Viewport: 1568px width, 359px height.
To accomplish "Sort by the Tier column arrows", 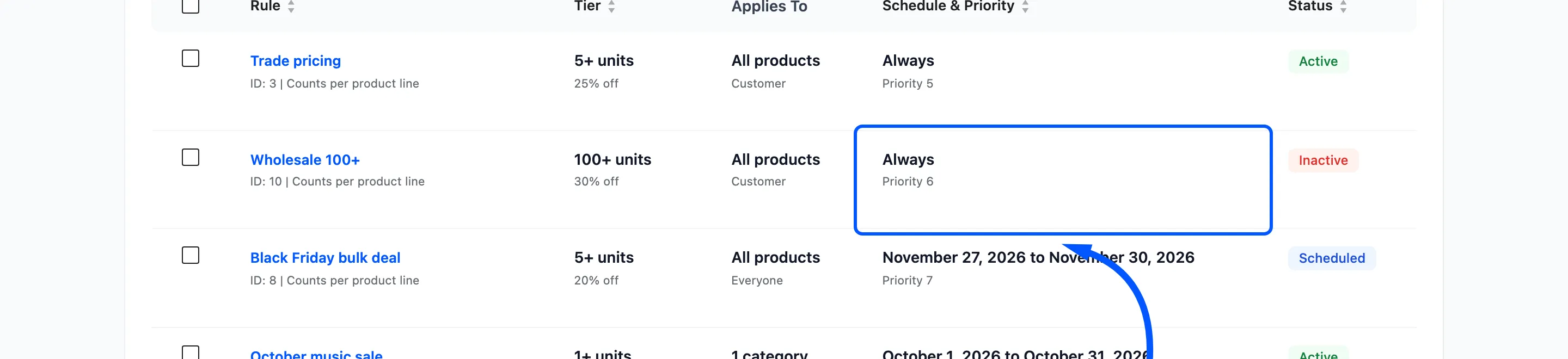I will (x=611, y=7).
